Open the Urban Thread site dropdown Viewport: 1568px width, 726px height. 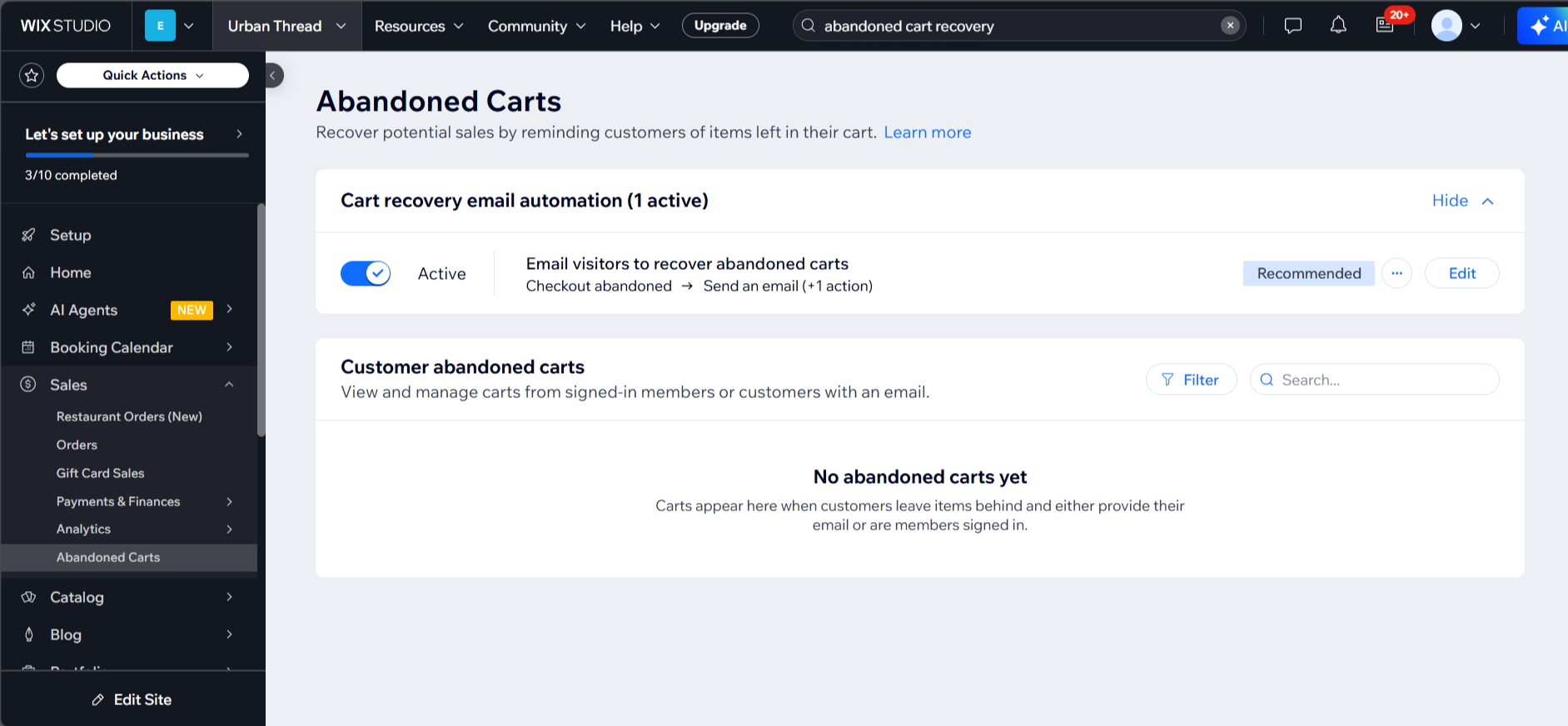[286, 26]
